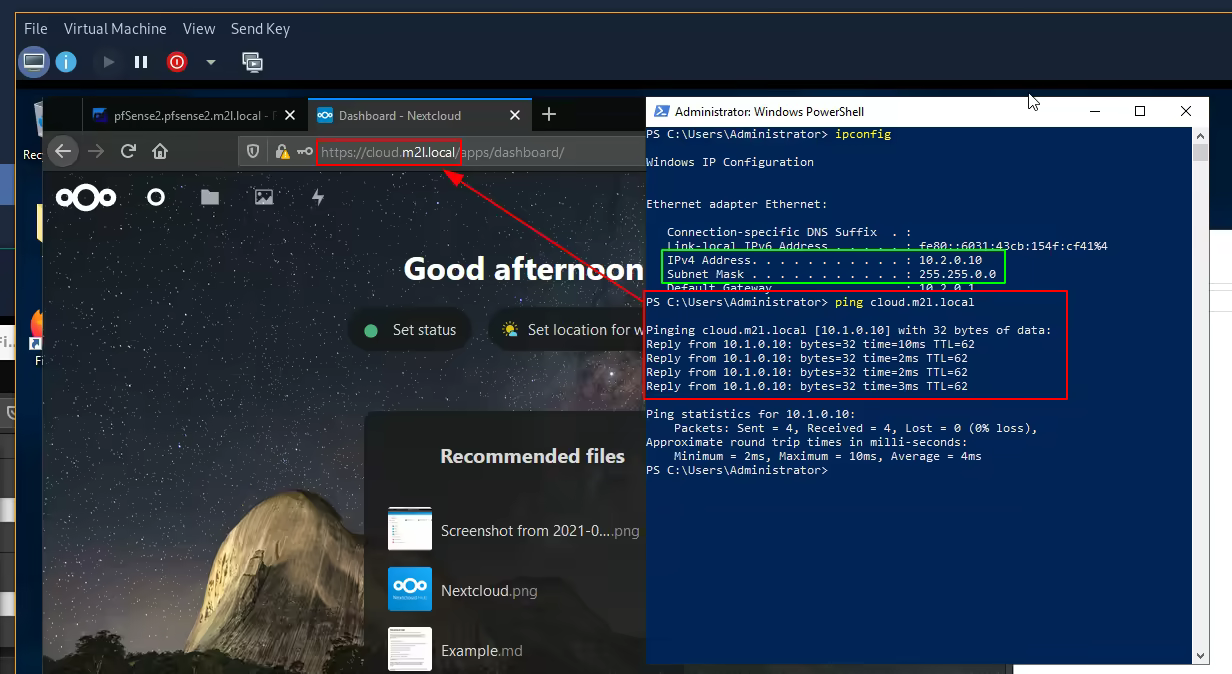Click the PowerShell title bar icon
This screenshot has height=674, width=1232.
[x=660, y=111]
